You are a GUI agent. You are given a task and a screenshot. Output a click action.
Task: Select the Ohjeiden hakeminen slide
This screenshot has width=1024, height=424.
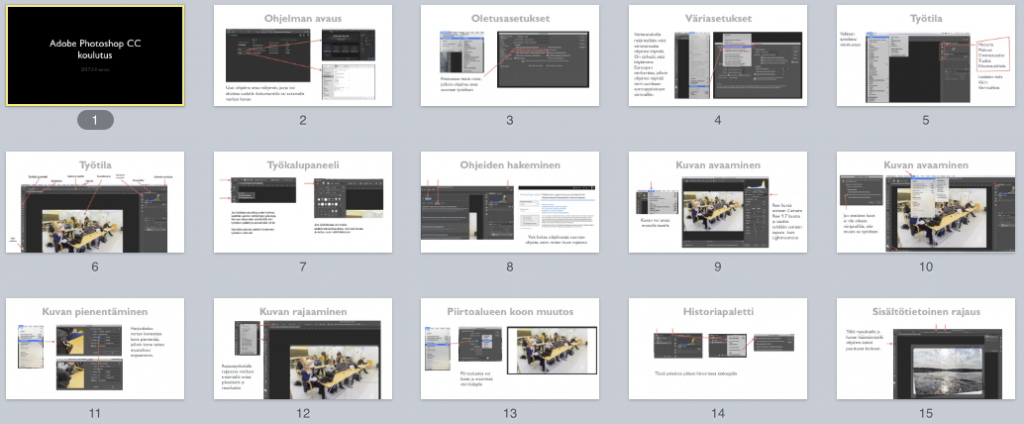tap(510, 202)
